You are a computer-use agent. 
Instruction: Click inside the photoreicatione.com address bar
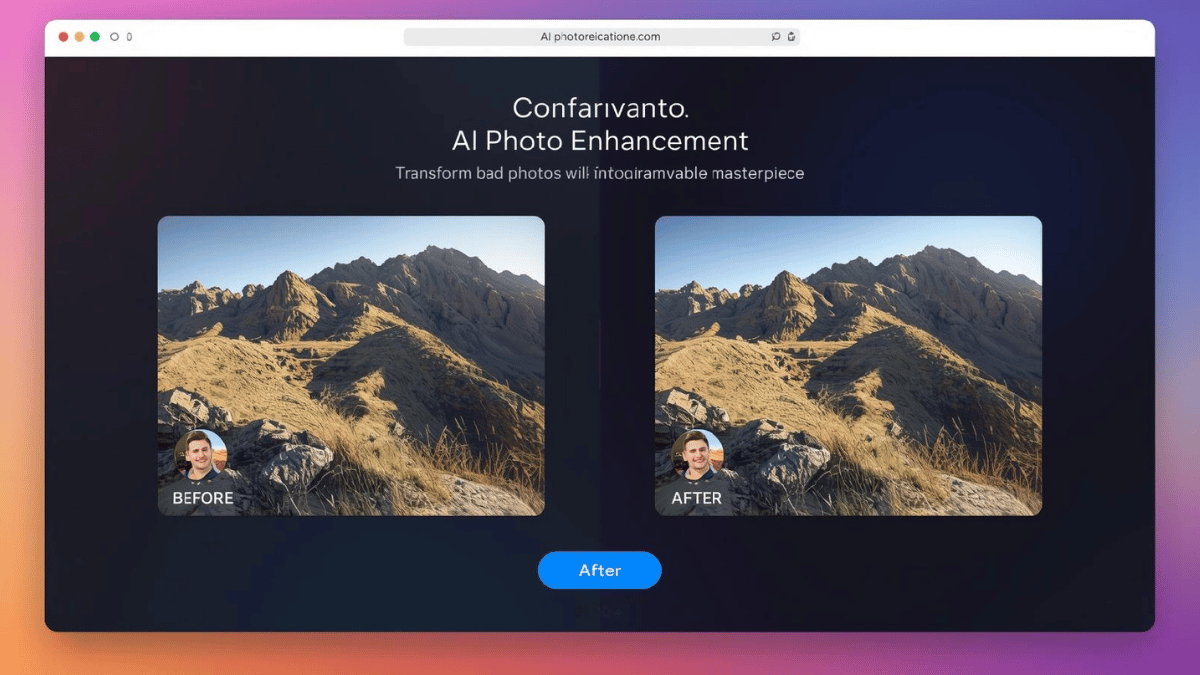600,36
